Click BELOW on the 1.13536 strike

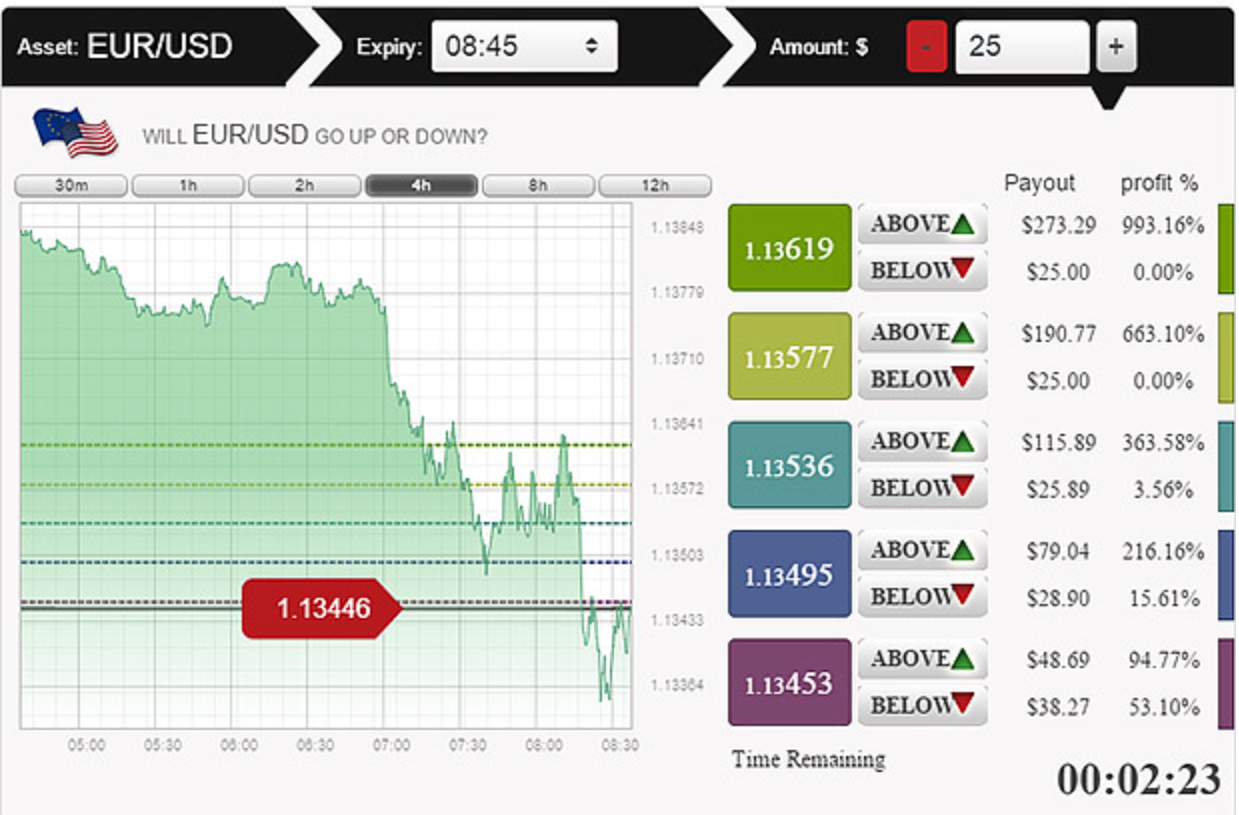921,488
